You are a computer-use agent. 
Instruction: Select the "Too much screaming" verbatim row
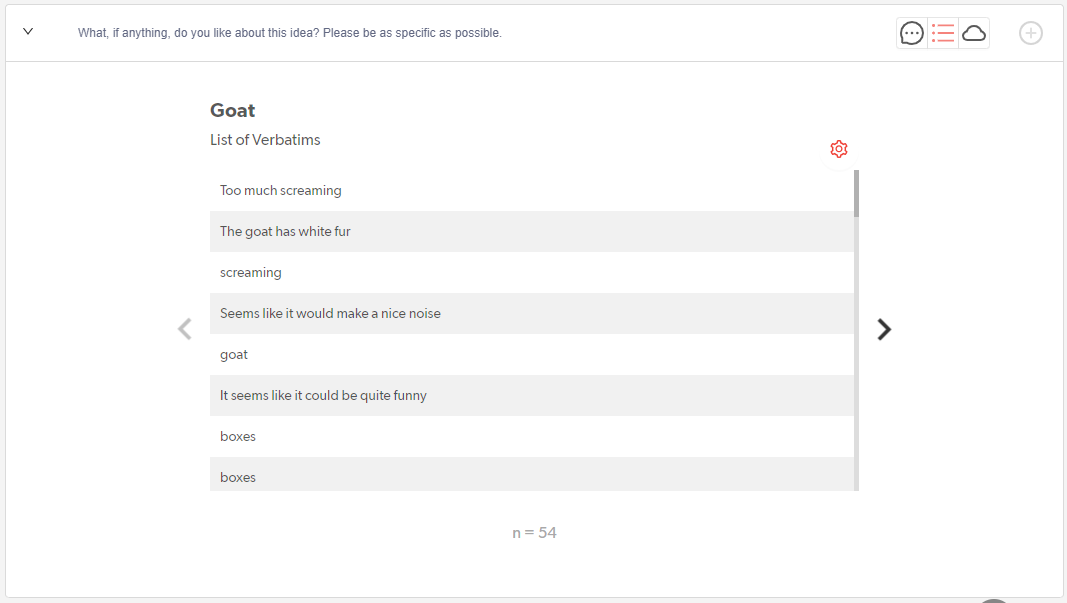pyautogui.click(x=281, y=190)
